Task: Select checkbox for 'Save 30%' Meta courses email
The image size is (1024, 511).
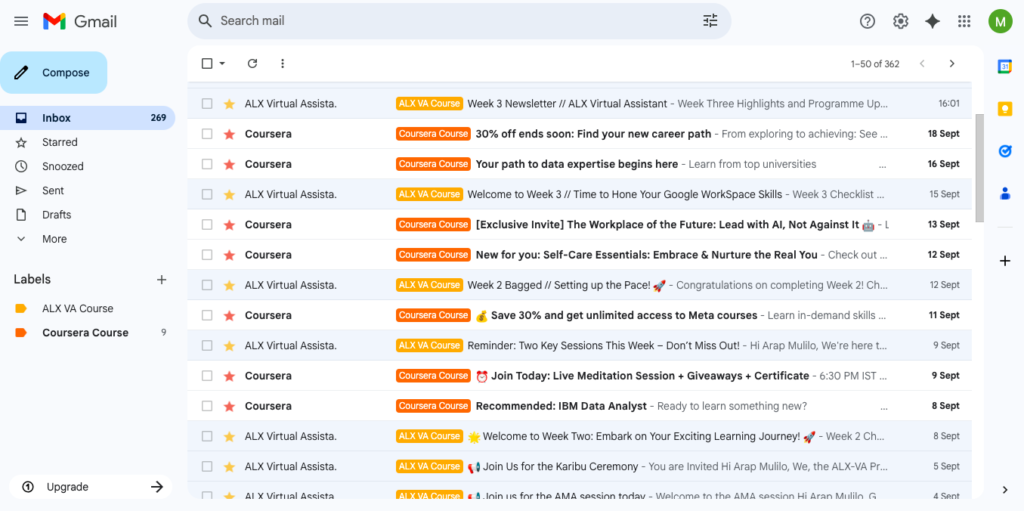Action: coord(207,315)
